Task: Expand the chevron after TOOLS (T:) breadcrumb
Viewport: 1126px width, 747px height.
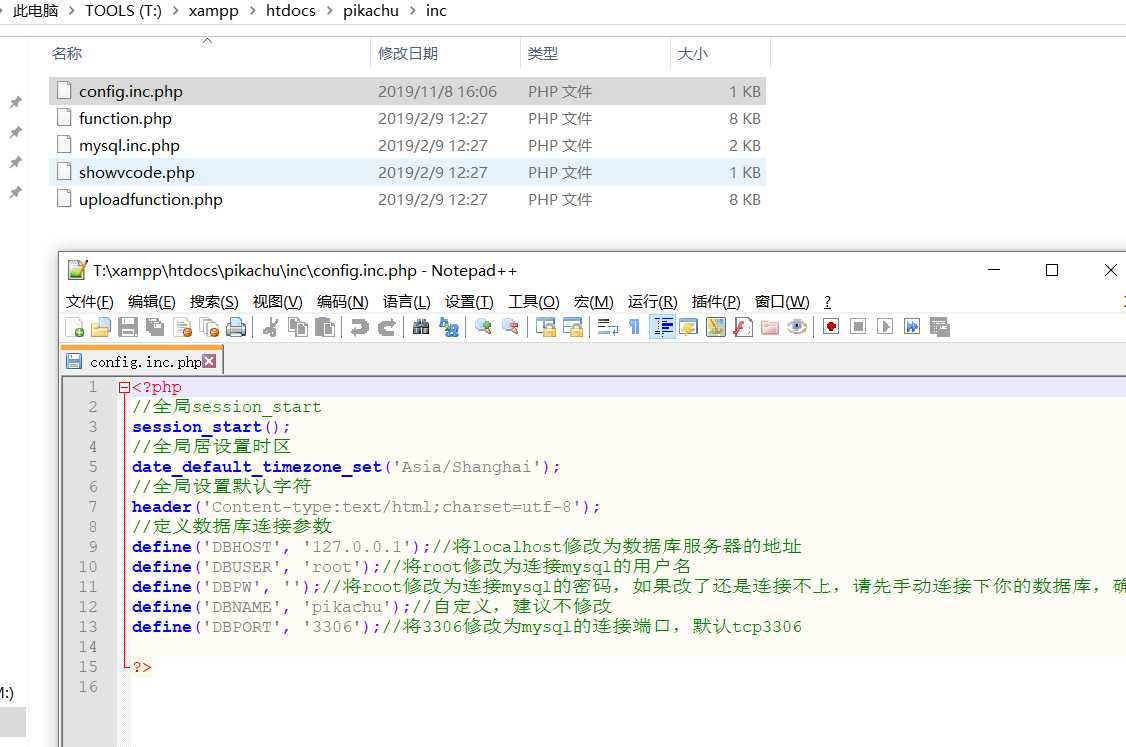Action: (x=175, y=11)
